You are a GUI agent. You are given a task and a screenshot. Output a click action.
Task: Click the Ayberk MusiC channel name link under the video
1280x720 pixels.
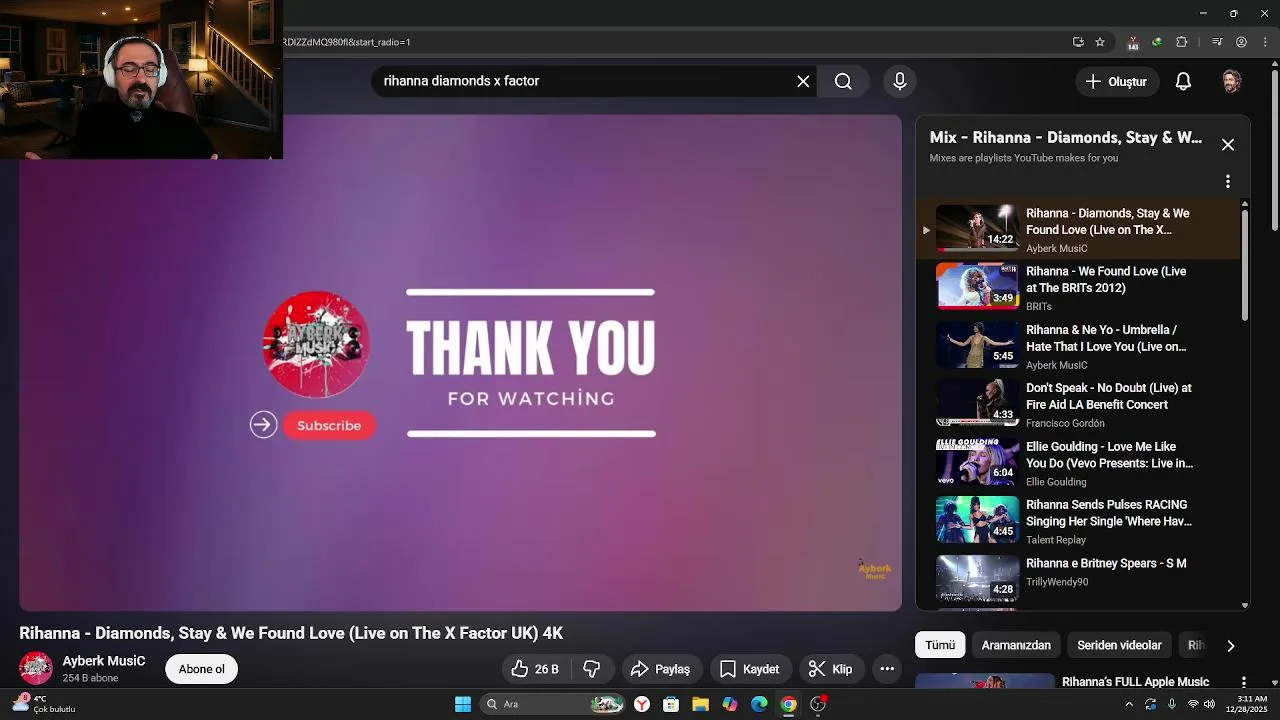tap(104, 661)
